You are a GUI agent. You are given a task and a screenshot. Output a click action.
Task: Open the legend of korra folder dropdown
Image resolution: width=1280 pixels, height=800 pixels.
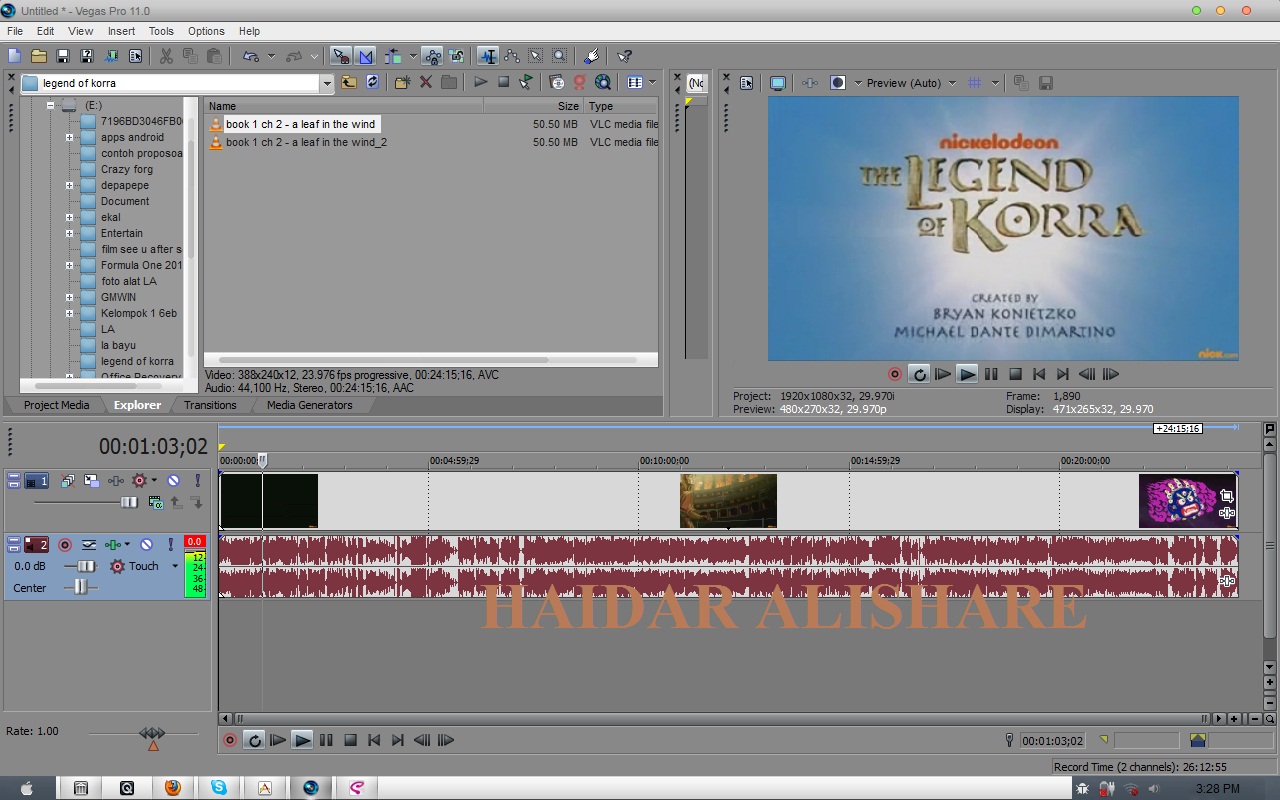click(x=326, y=84)
